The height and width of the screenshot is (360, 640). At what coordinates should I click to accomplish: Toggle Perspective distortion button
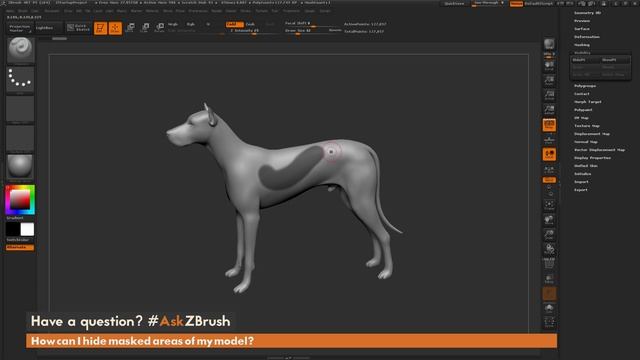(549, 125)
